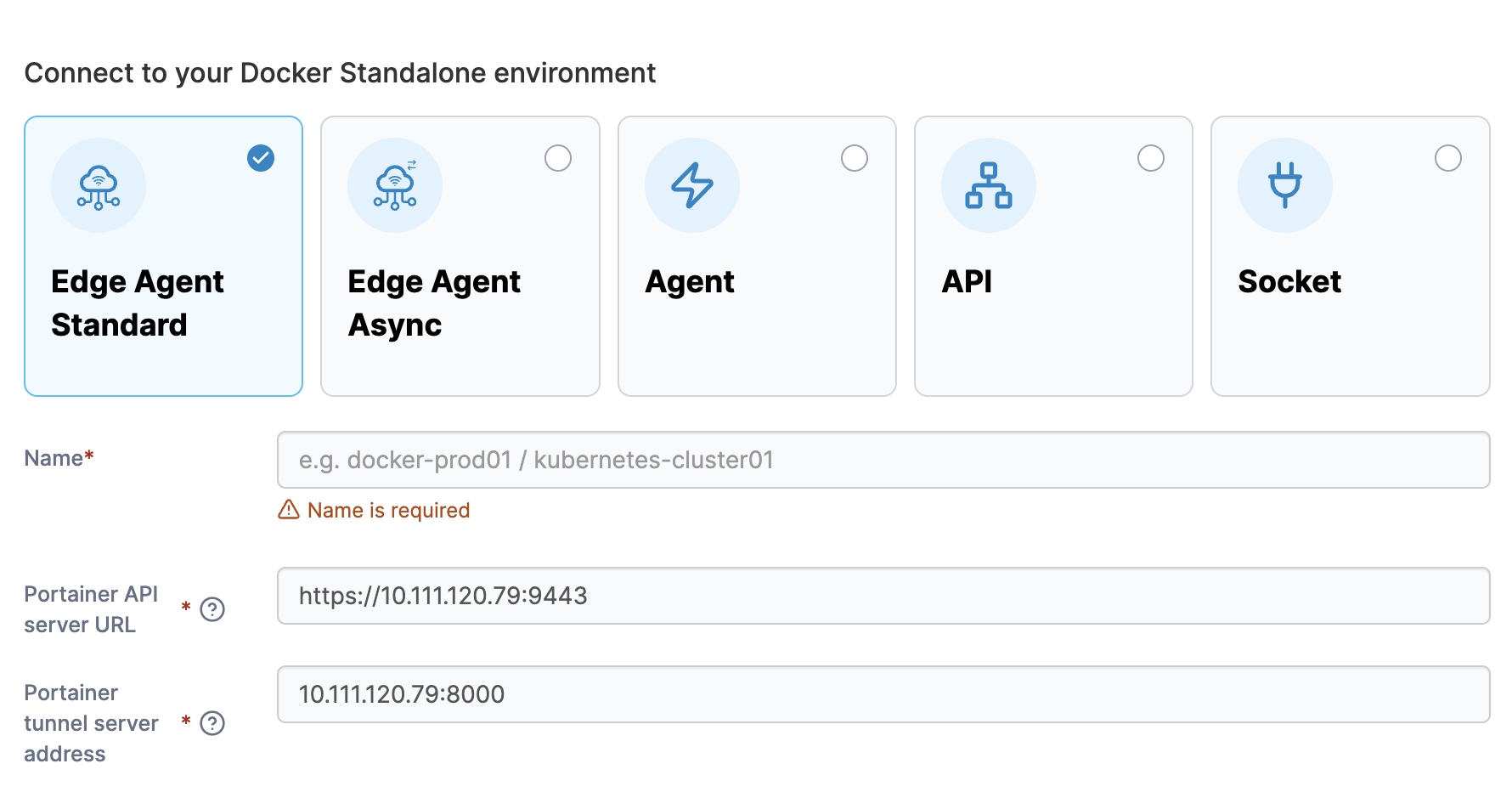Screen dimensions: 1512x792
Task: Select the Agent radio button
Action: 855,158
